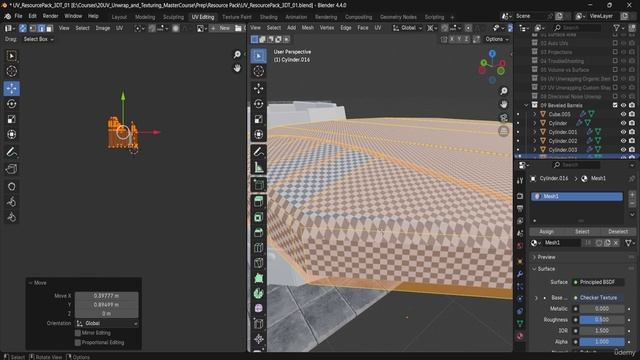This screenshot has width=640, height=360.
Task: Open the viewport Options dropdown
Action: pyautogui.click(x=497, y=39)
